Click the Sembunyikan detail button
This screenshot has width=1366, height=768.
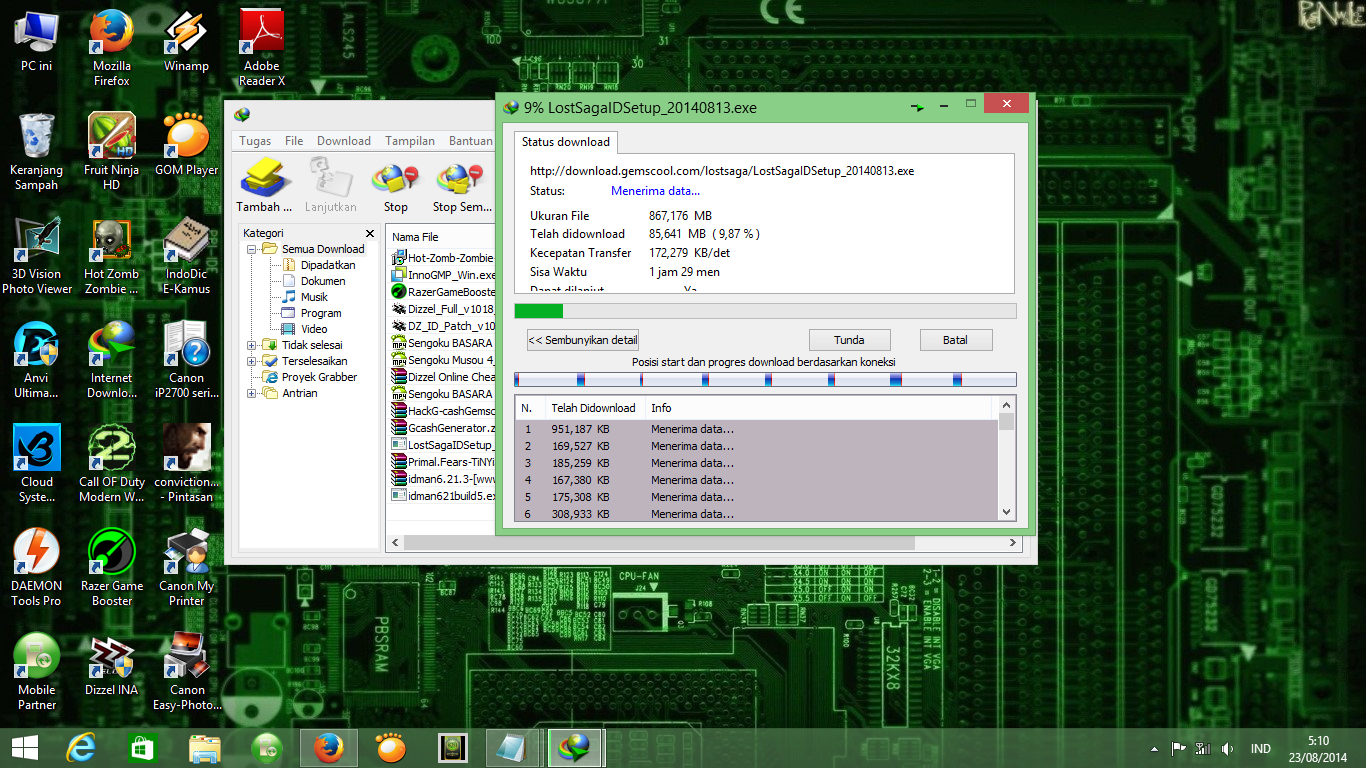pos(583,340)
